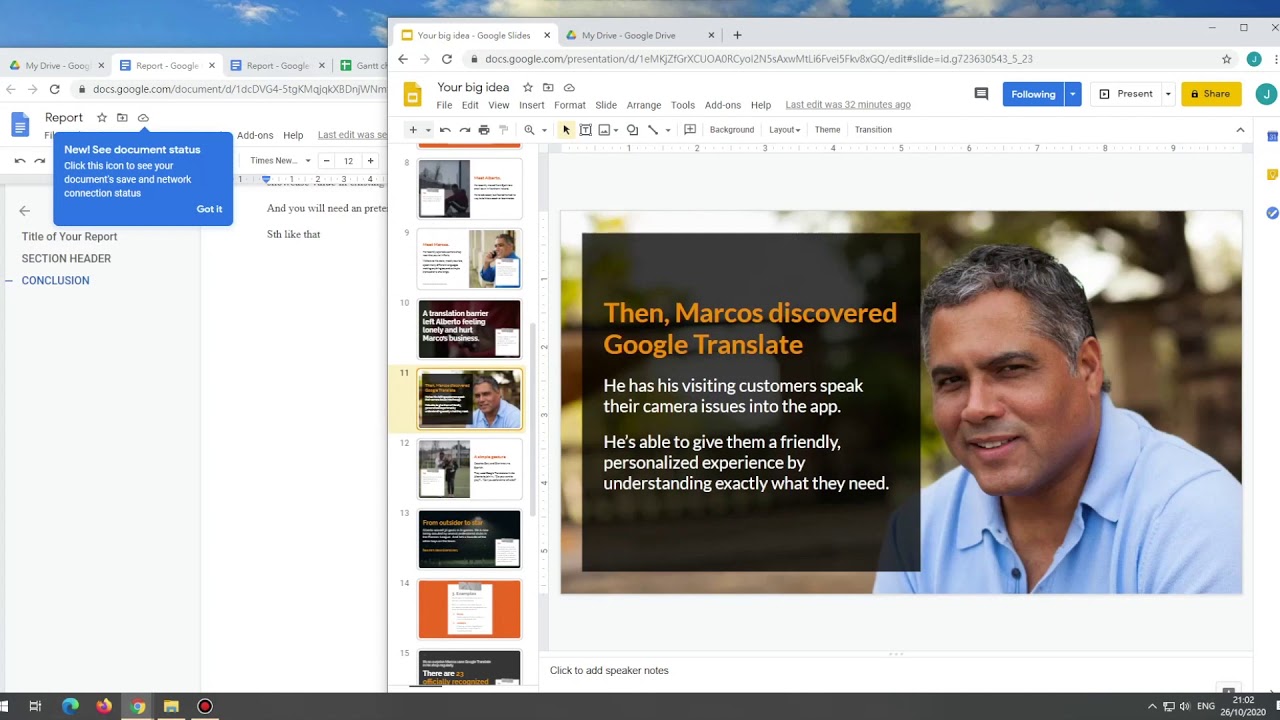The height and width of the screenshot is (720, 1280).
Task: Open the Tools menu in Slides
Action: [683, 105]
